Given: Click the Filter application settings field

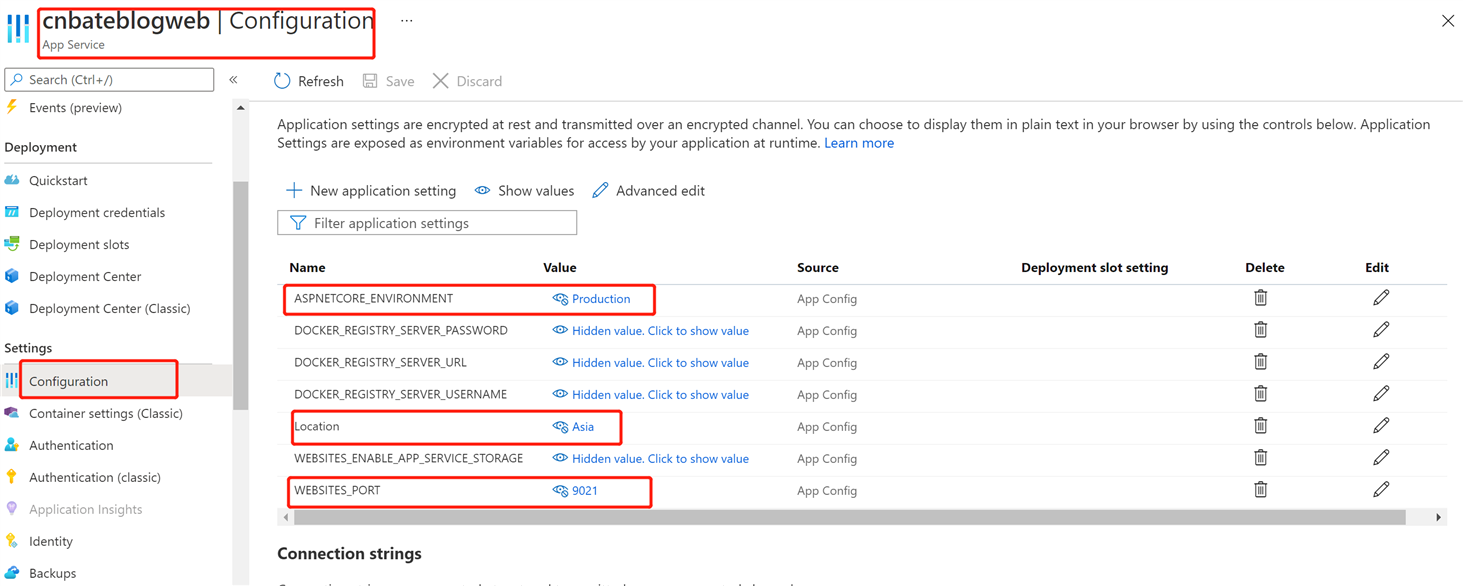Looking at the screenshot, I should point(427,223).
